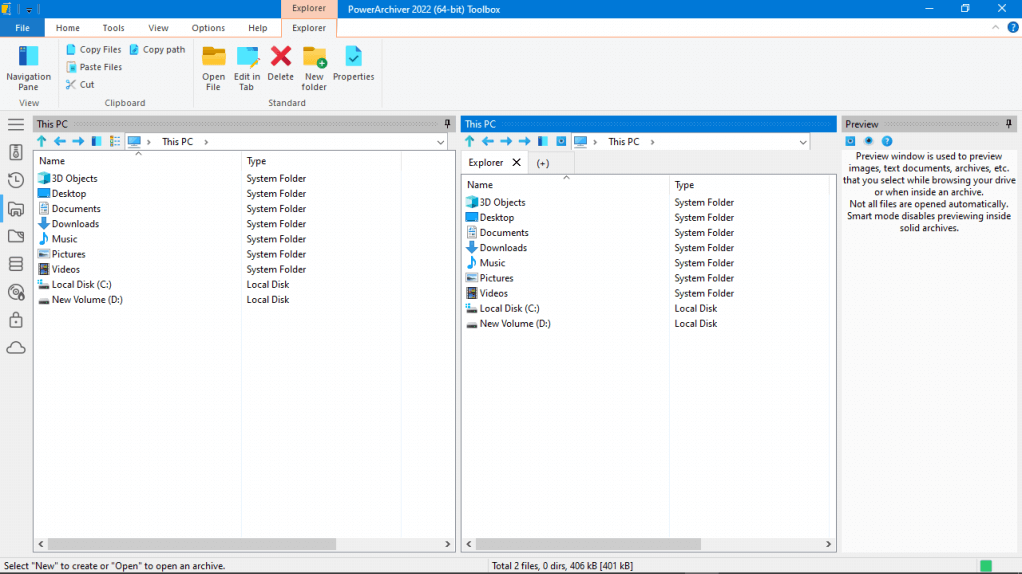Select the archive (zip) sidebar icon
Image resolution: width=1022 pixels, height=574 pixels.
coord(16,152)
